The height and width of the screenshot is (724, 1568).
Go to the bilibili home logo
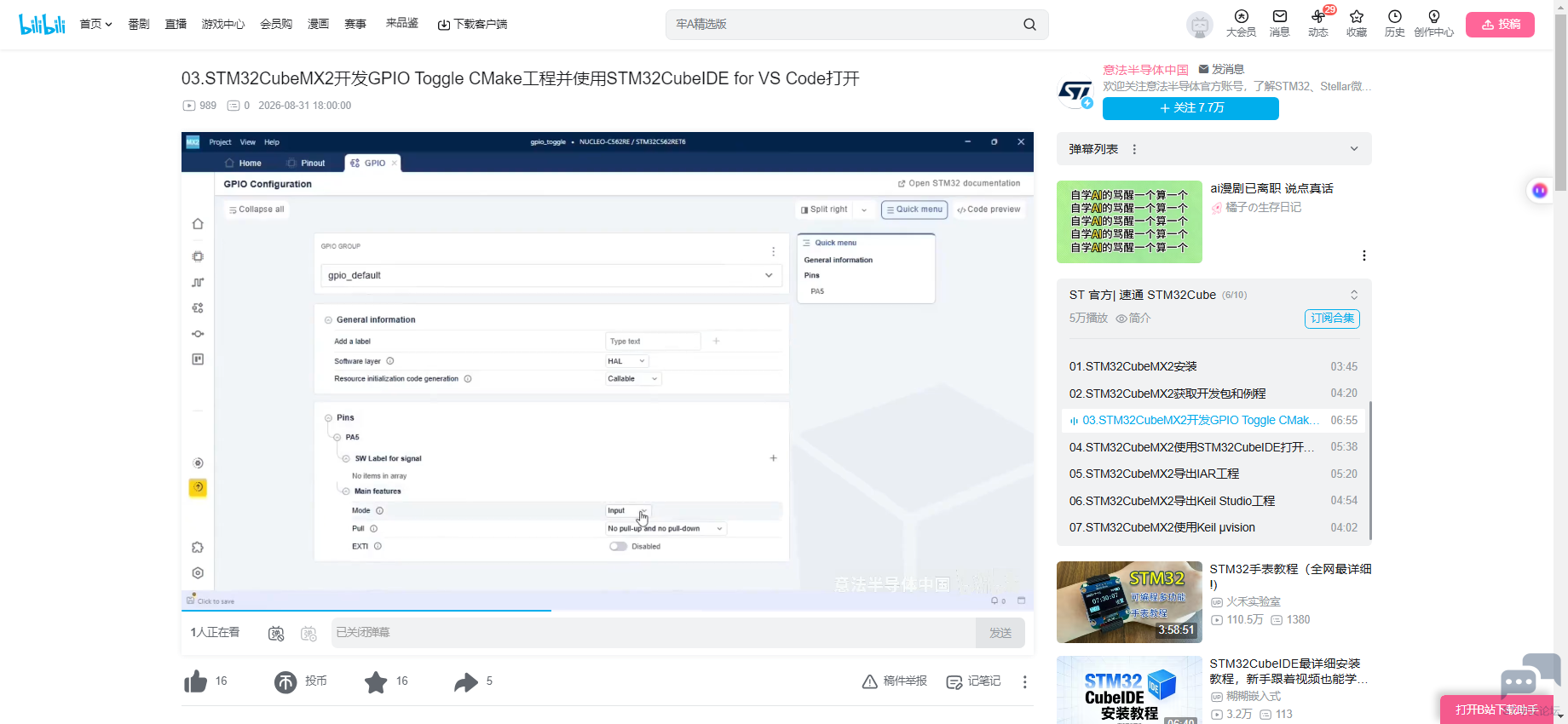click(42, 24)
